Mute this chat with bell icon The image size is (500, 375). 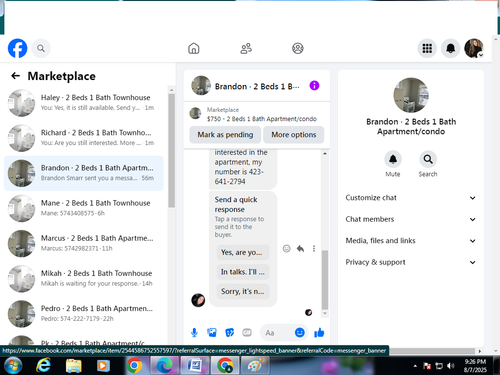tap(393, 159)
